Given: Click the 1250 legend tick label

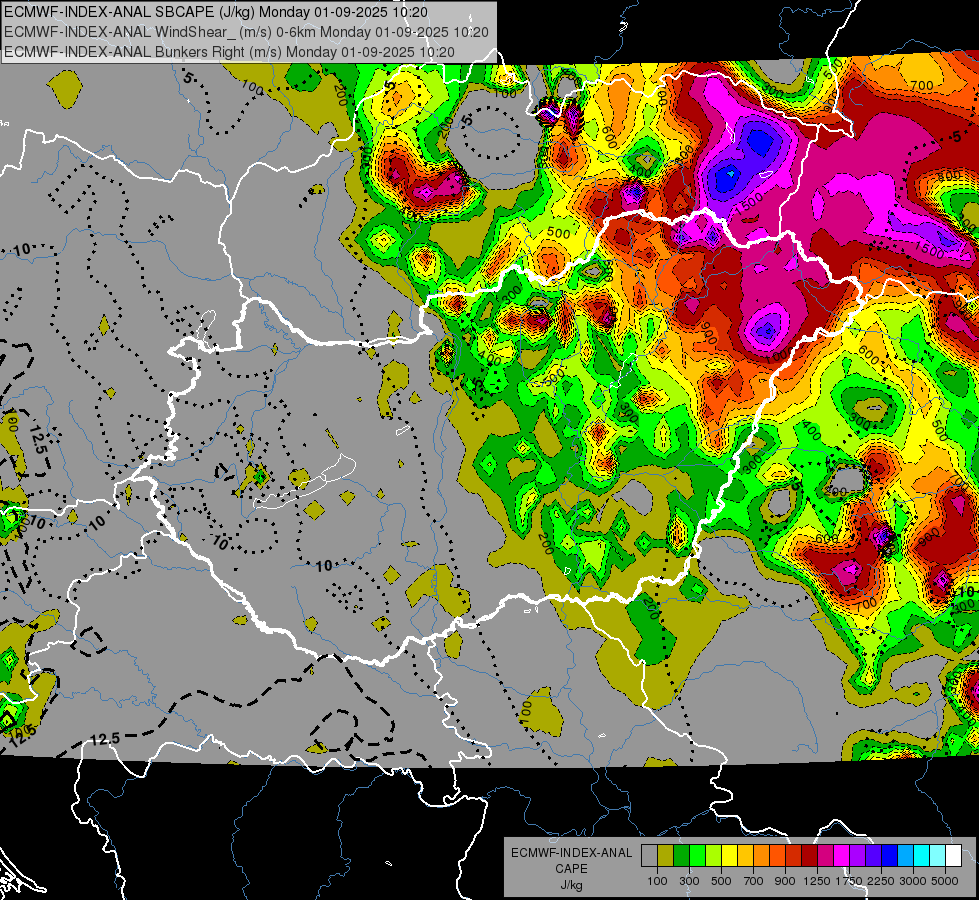Looking at the screenshot, I should (817, 881).
